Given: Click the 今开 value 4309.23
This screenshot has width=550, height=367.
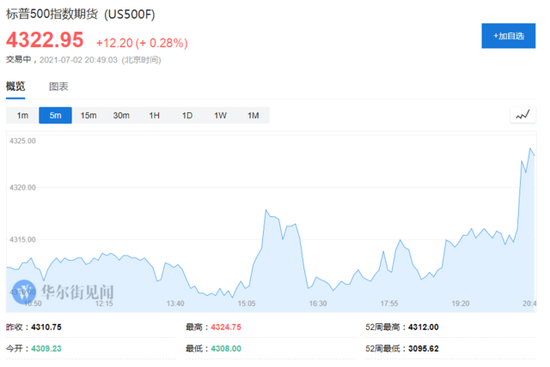Looking at the screenshot, I should 46,348.
